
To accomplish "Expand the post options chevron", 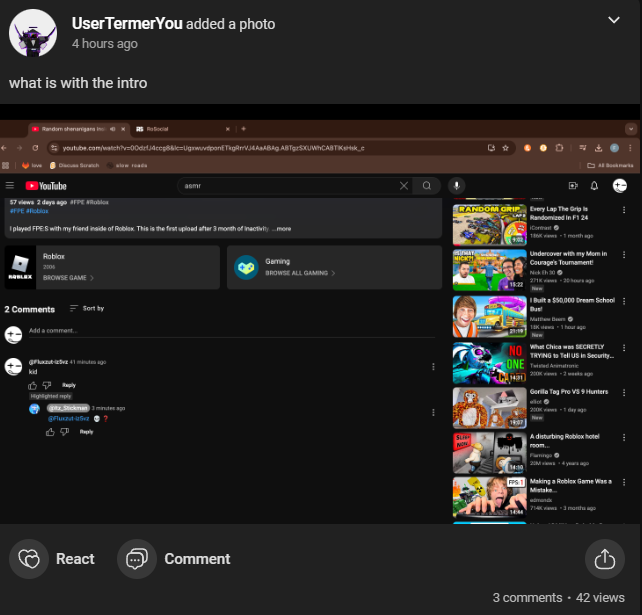I will click(x=613, y=20).
